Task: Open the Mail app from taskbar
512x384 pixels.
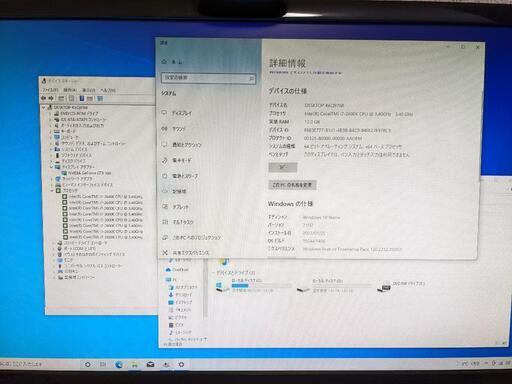Action: (x=150, y=364)
